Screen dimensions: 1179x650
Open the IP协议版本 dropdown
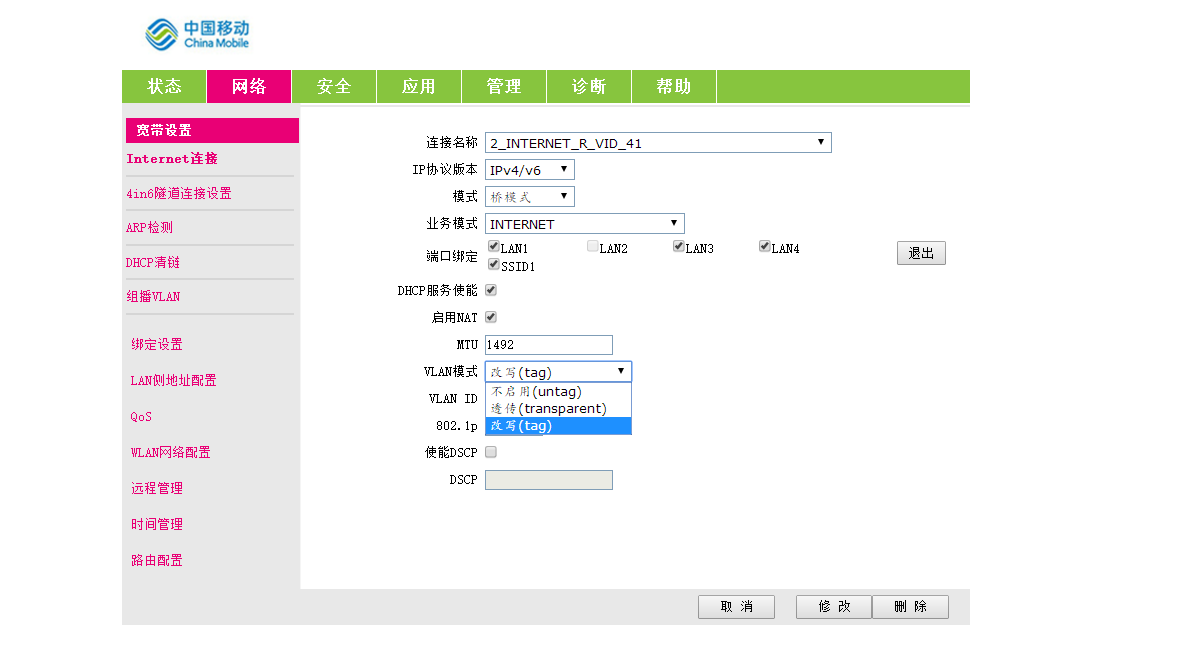tap(529, 170)
